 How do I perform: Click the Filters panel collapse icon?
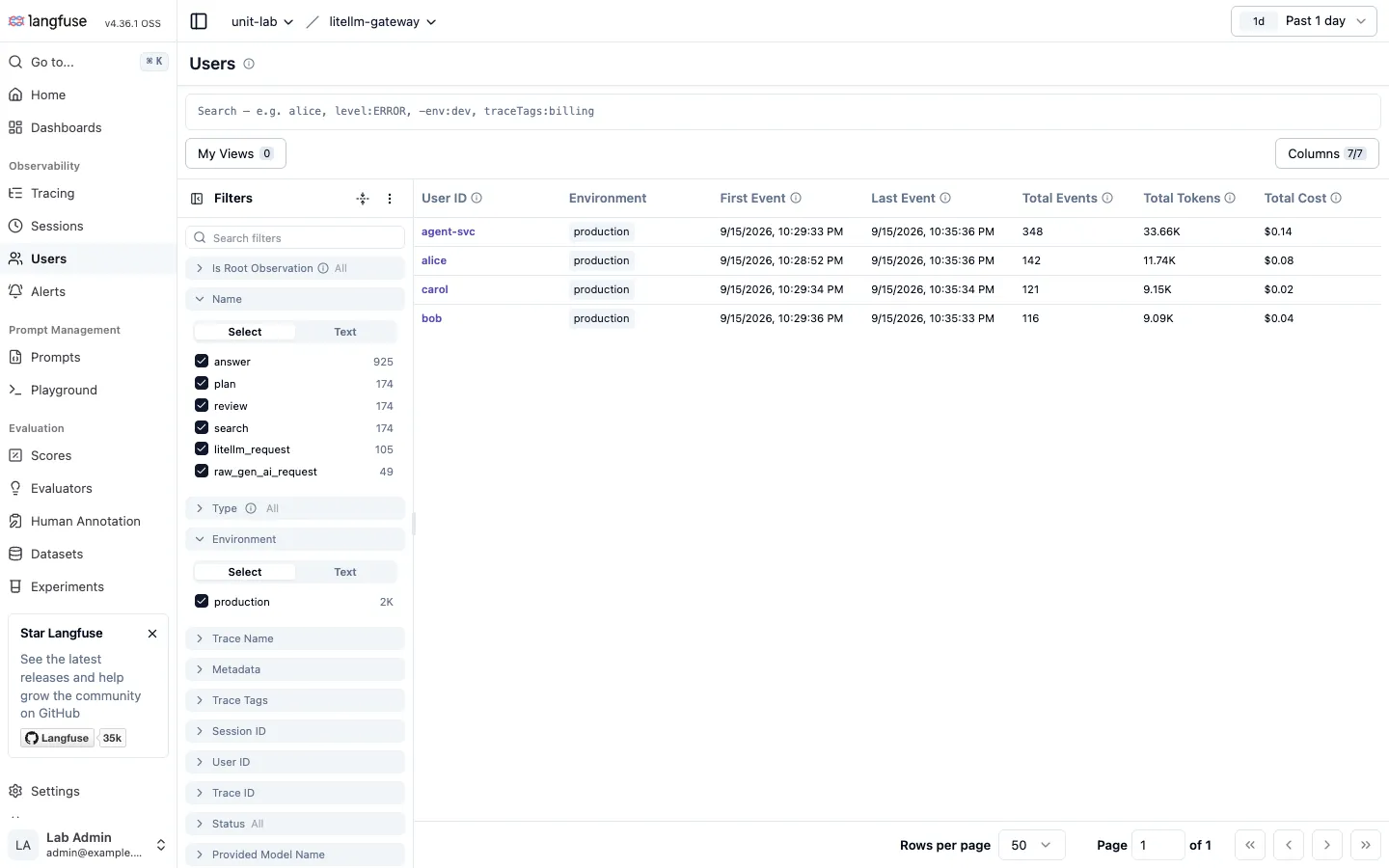pyautogui.click(x=197, y=199)
